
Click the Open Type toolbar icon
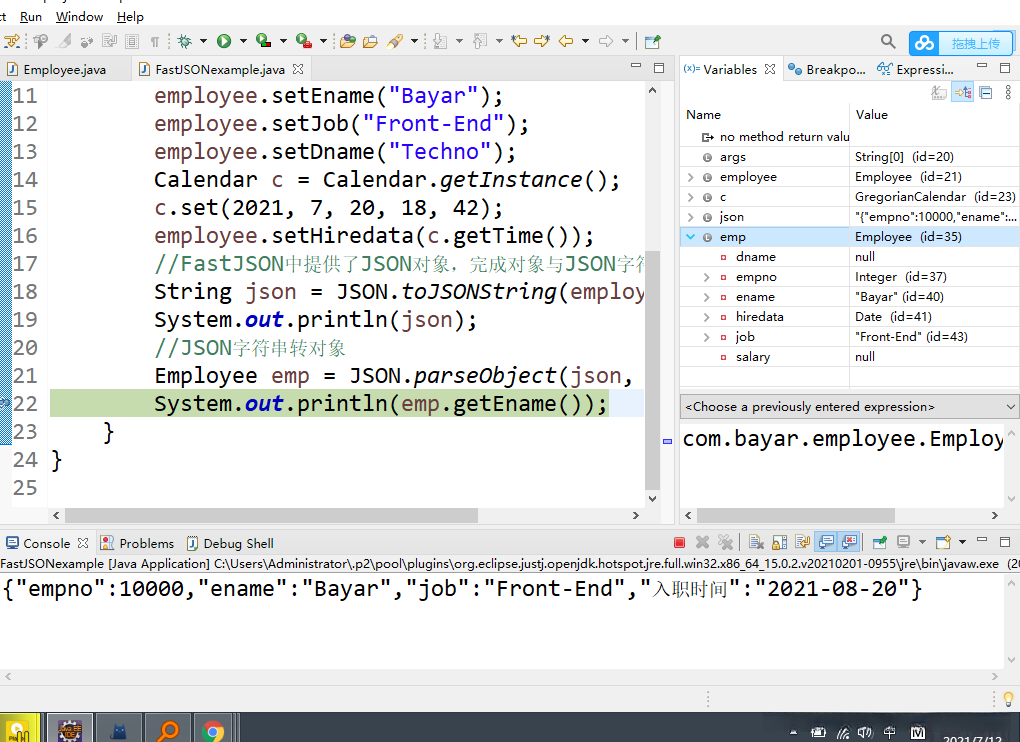tap(347, 41)
